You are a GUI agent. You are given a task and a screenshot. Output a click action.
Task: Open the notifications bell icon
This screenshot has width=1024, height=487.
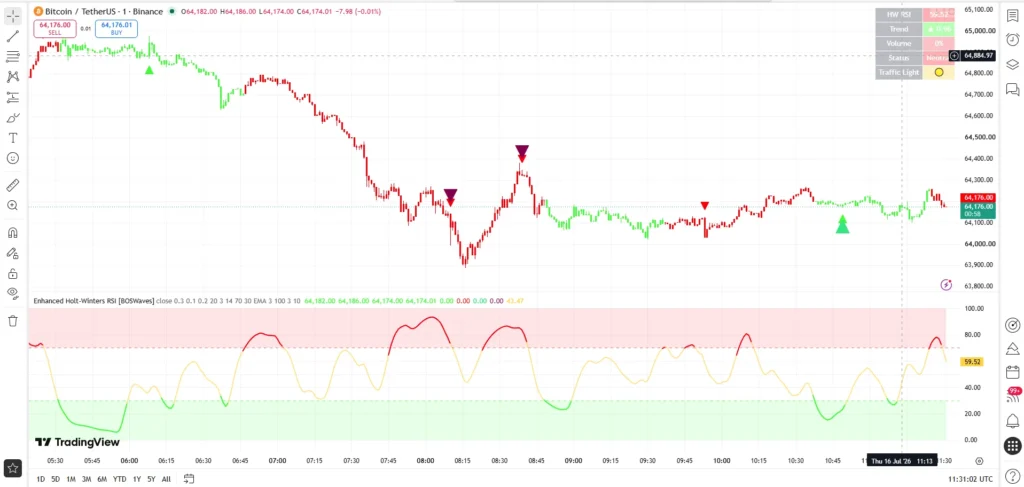point(1012,421)
